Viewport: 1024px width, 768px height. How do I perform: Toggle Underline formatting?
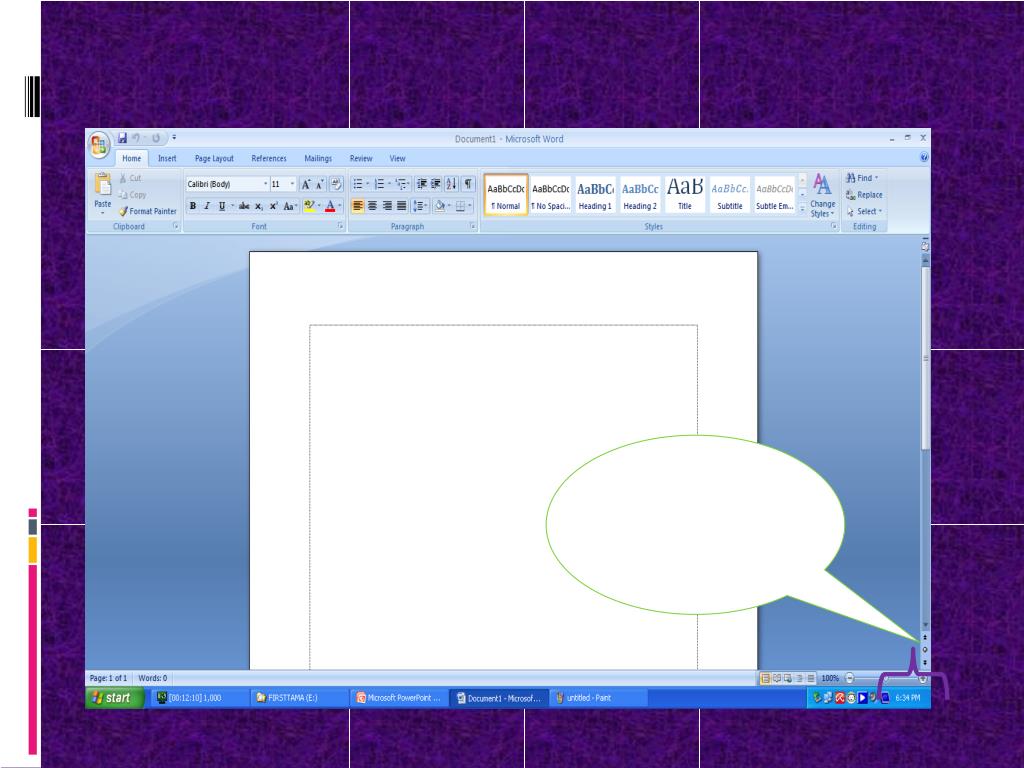222,206
